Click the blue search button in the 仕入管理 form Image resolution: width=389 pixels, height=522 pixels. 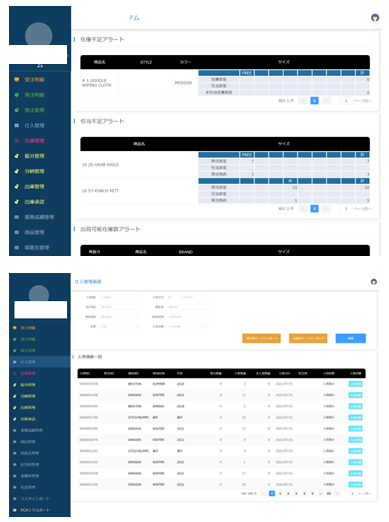(x=351, y=338)
